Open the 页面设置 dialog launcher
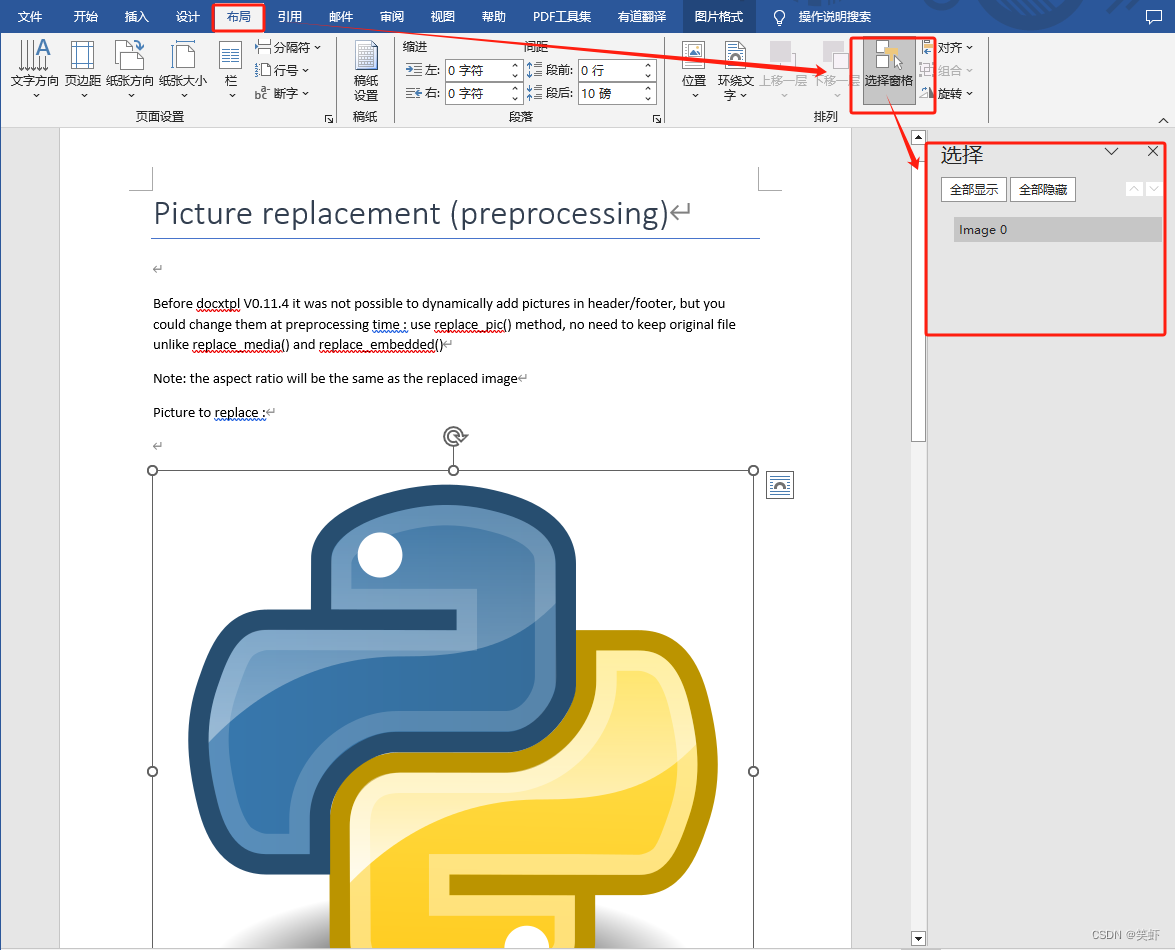The image size is (1175, 950). click(329, 118)
